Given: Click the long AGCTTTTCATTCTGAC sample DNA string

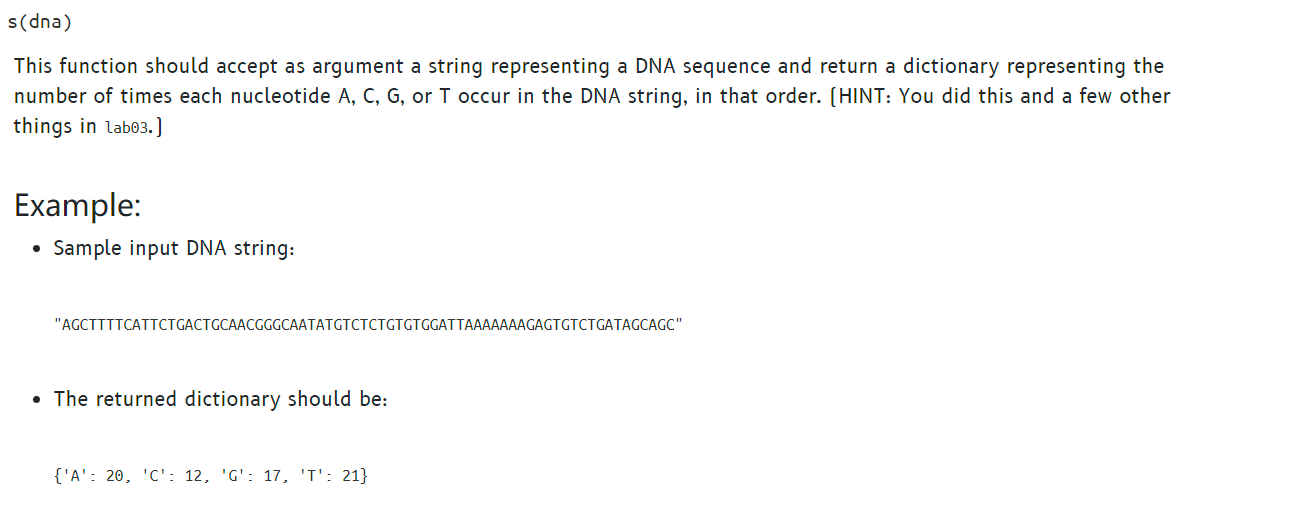Looking at the screenshot, I should (368, 325).
